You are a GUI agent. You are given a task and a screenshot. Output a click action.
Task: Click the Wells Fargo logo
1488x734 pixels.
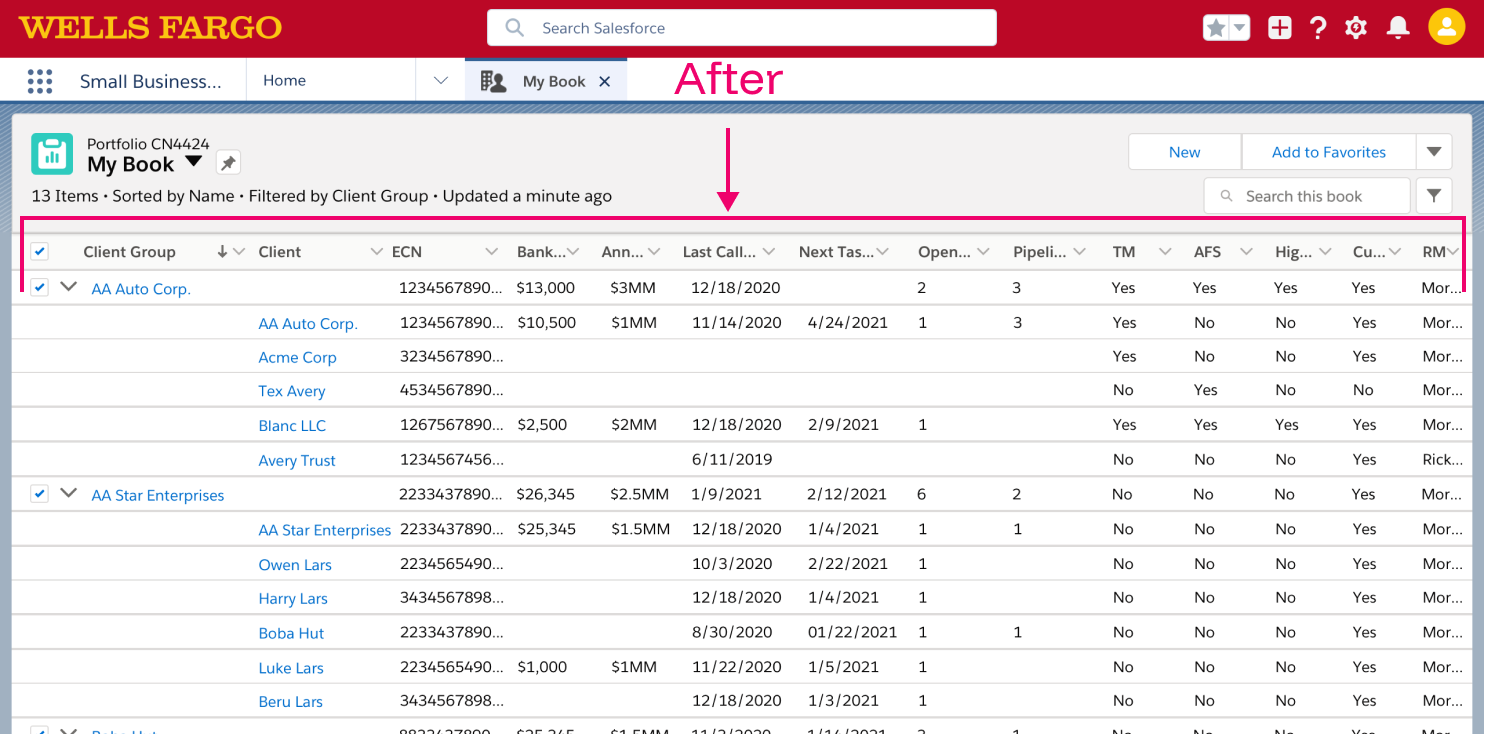tap(150, 27)
